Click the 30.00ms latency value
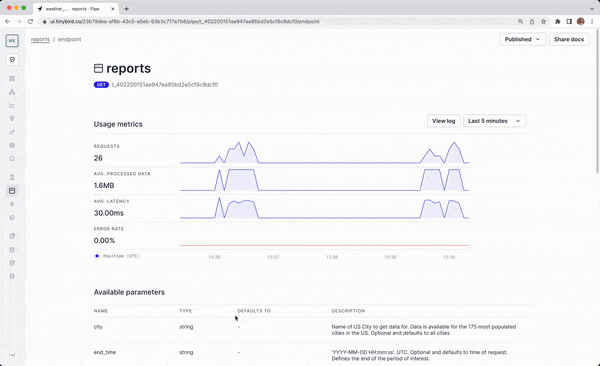The image size is (600, 366). click(109, 213)
